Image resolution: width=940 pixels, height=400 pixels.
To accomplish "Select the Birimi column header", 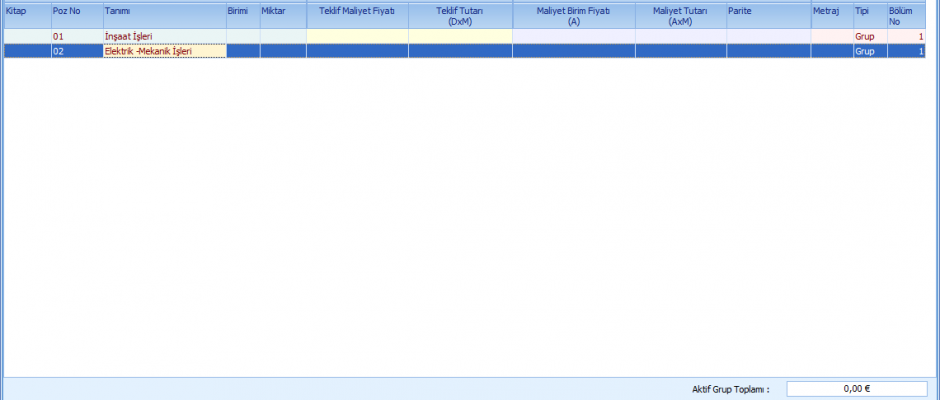I will tap(243, 15).
